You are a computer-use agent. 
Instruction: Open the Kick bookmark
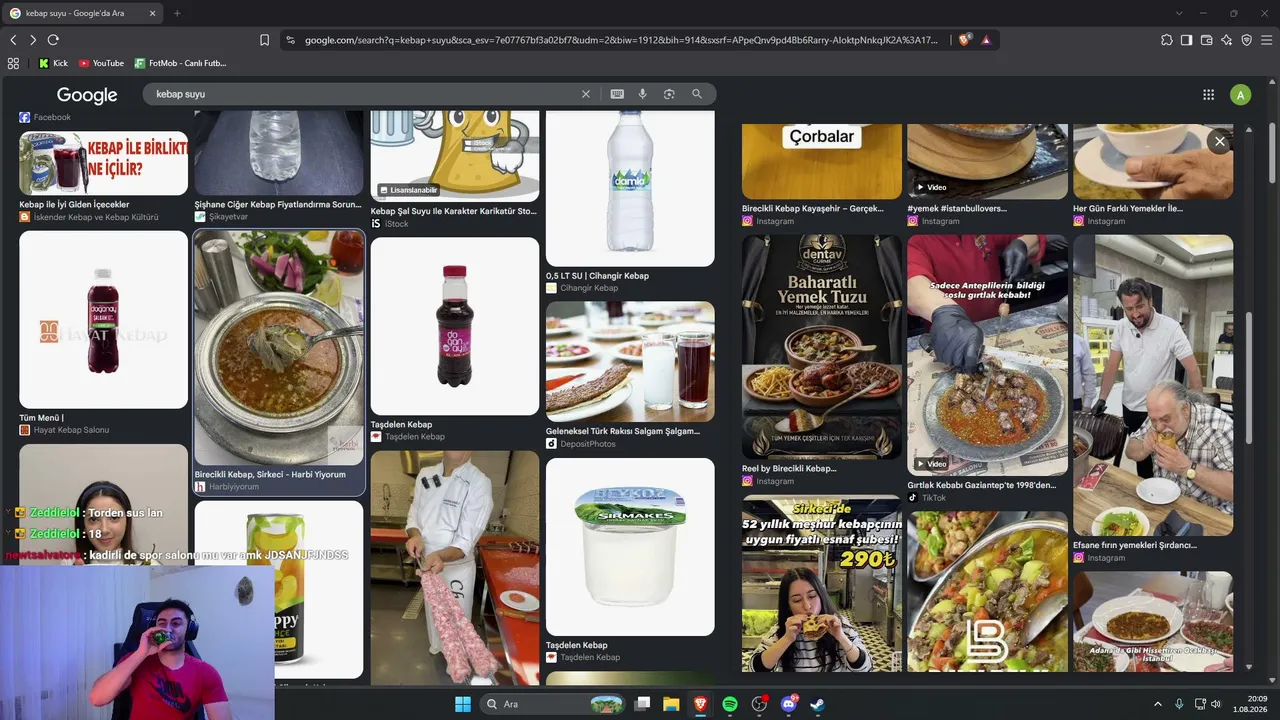pos(53,63)
